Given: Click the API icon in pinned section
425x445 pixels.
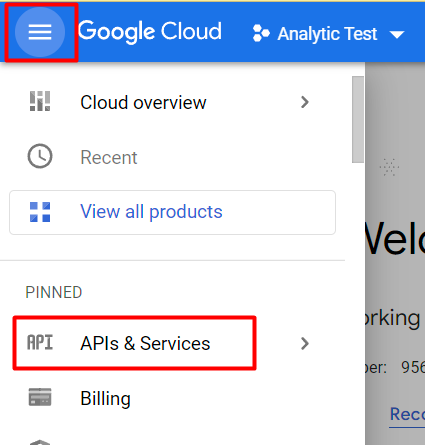Looking at the screenshot, I should click(40, 342).
